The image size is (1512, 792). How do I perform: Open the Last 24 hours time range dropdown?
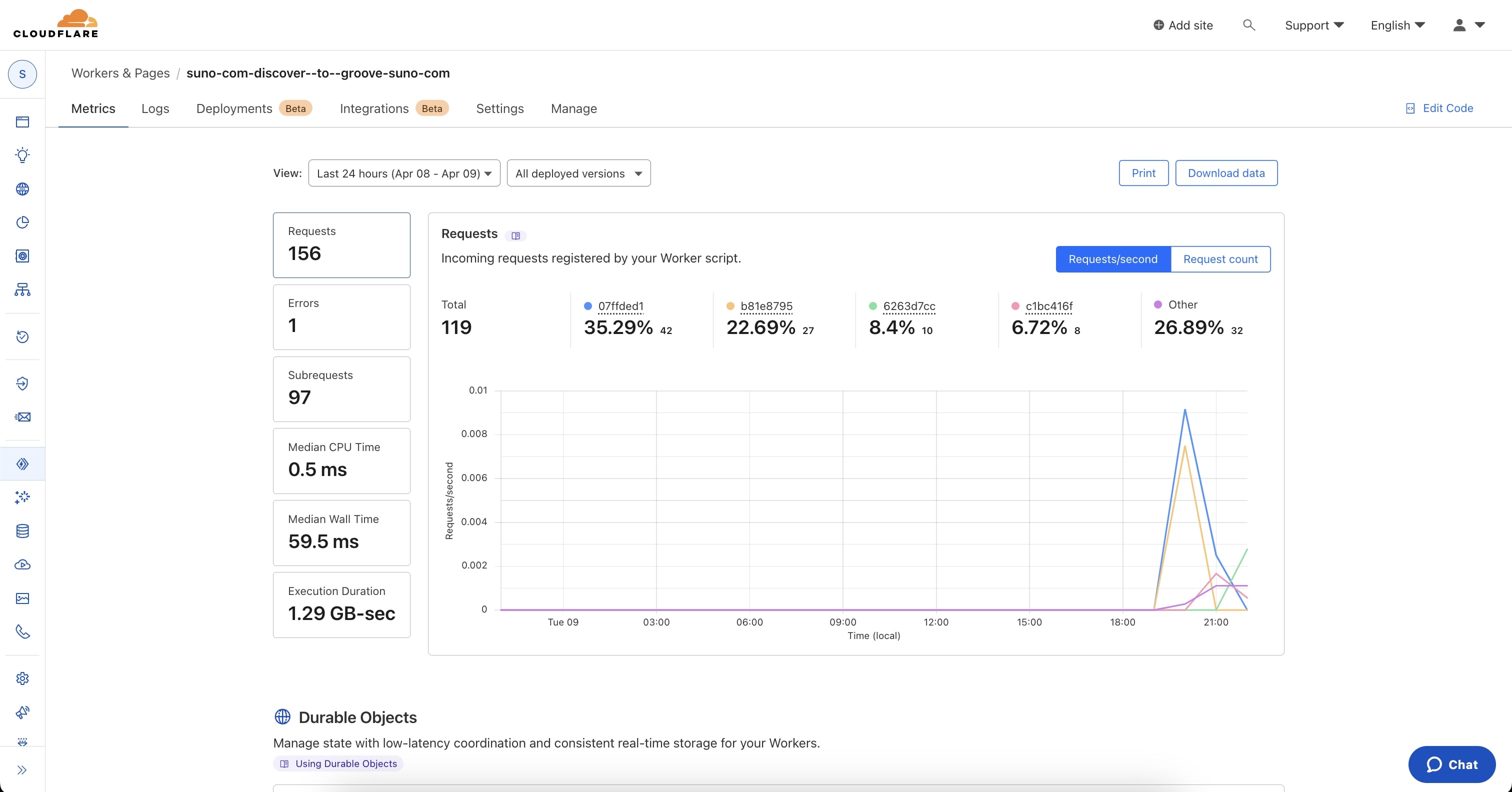(x=404, y=173)
